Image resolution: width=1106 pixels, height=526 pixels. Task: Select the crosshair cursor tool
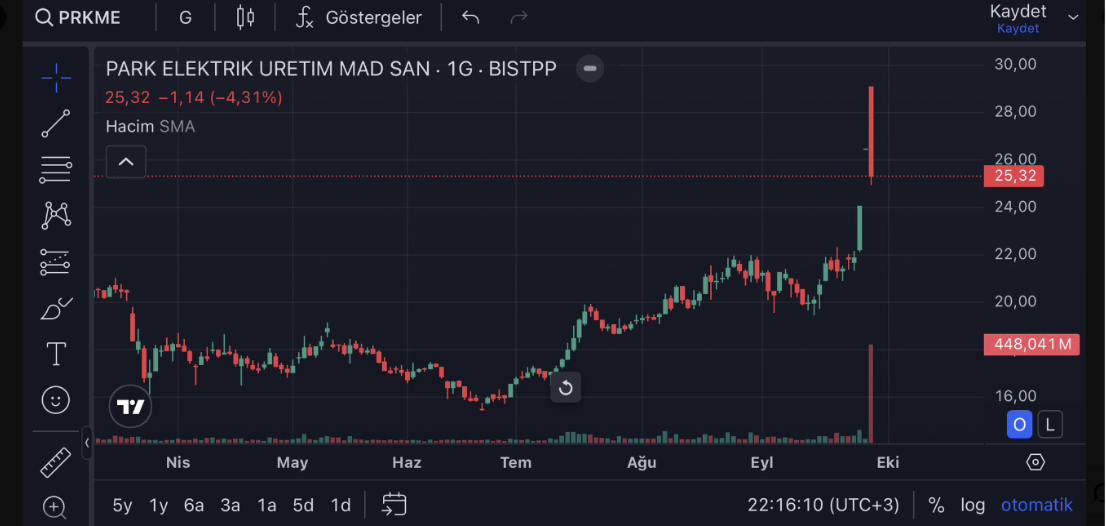coord(56,78)
